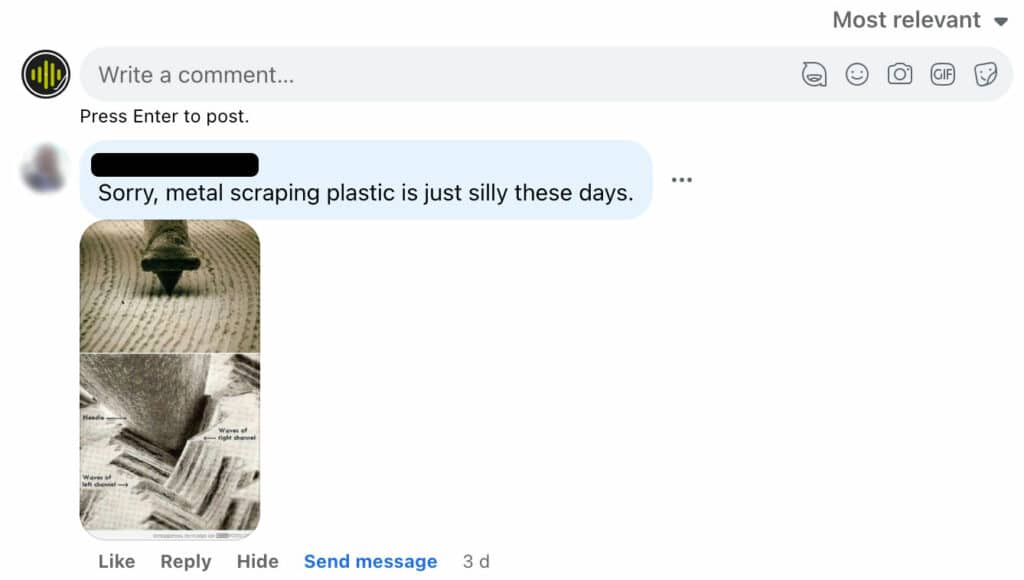Click the yellow soundwave page avatar
The image size is (1024, 580).
pos(45,74)
